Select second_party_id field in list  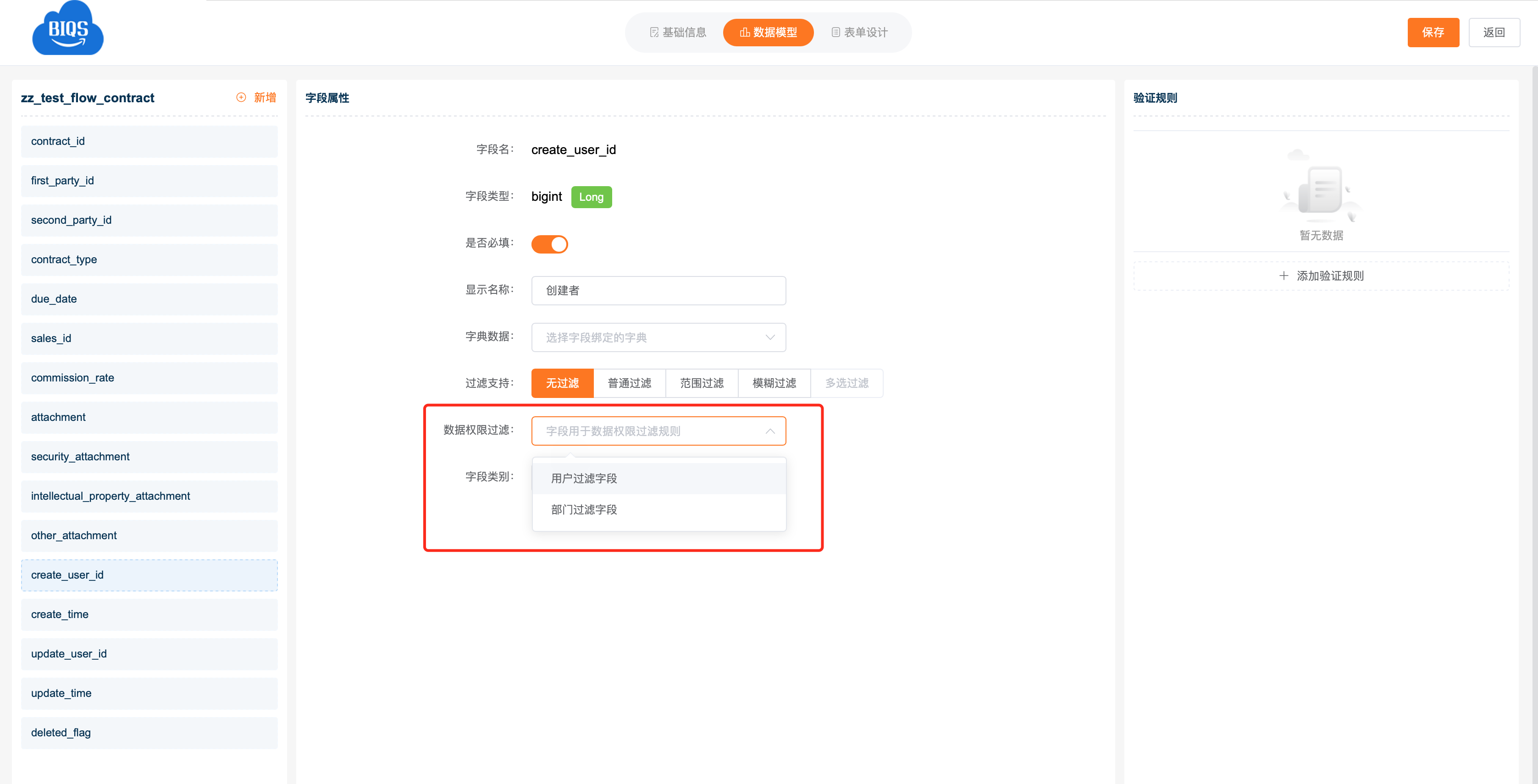click(x=149, y=220)
